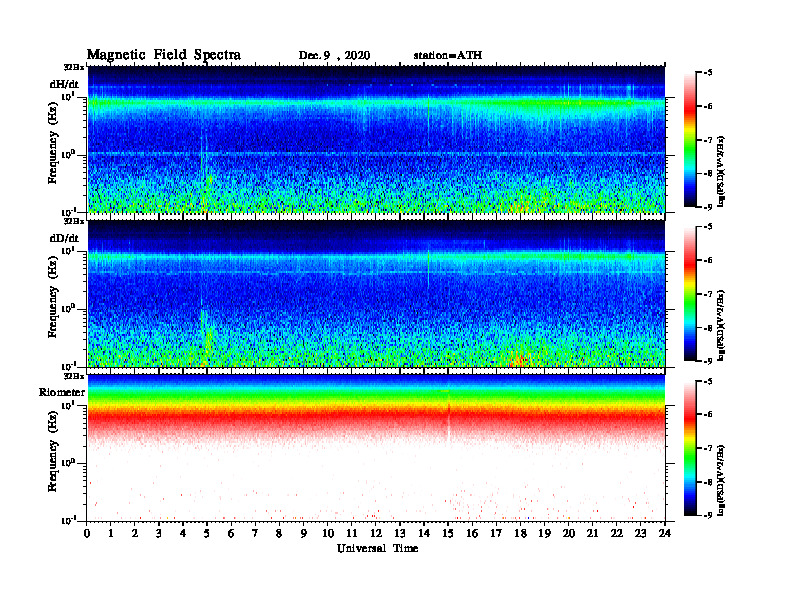This screenshot has width=792, height=612.
Task: Click hour "11" on the Universal Time axis
Action: point(352,533)
